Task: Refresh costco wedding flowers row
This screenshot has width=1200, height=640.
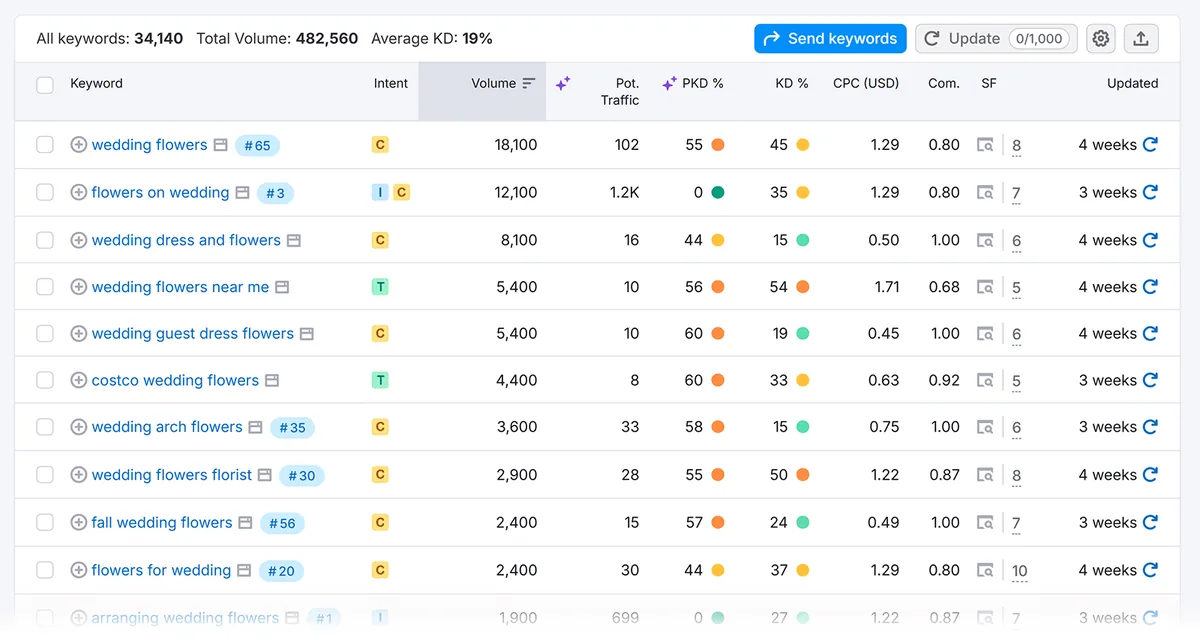Action: tap(1150, 380)
